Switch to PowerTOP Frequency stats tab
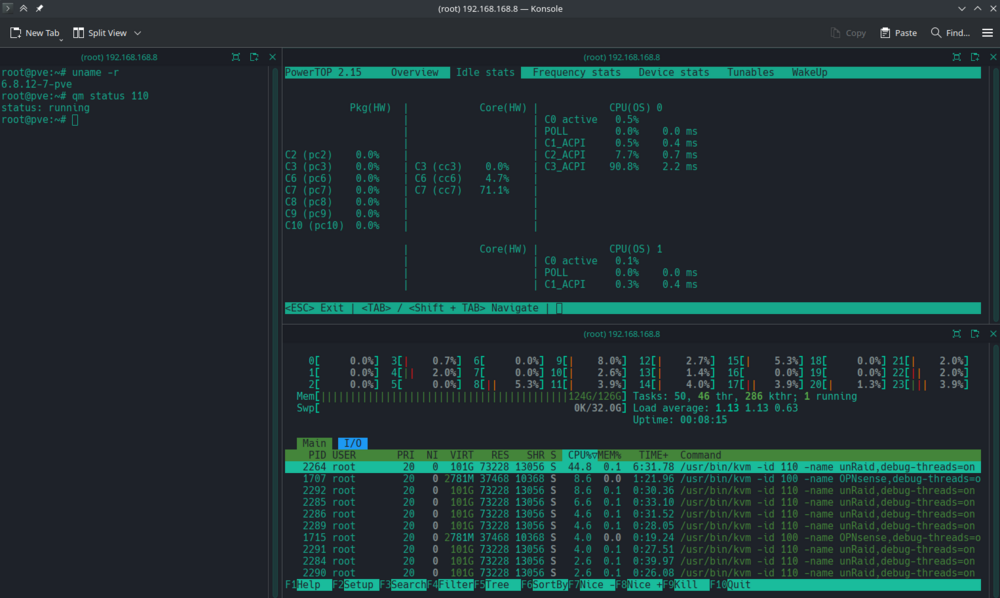The width and height of the screenshot is (1000, 598). click(577, 73)
